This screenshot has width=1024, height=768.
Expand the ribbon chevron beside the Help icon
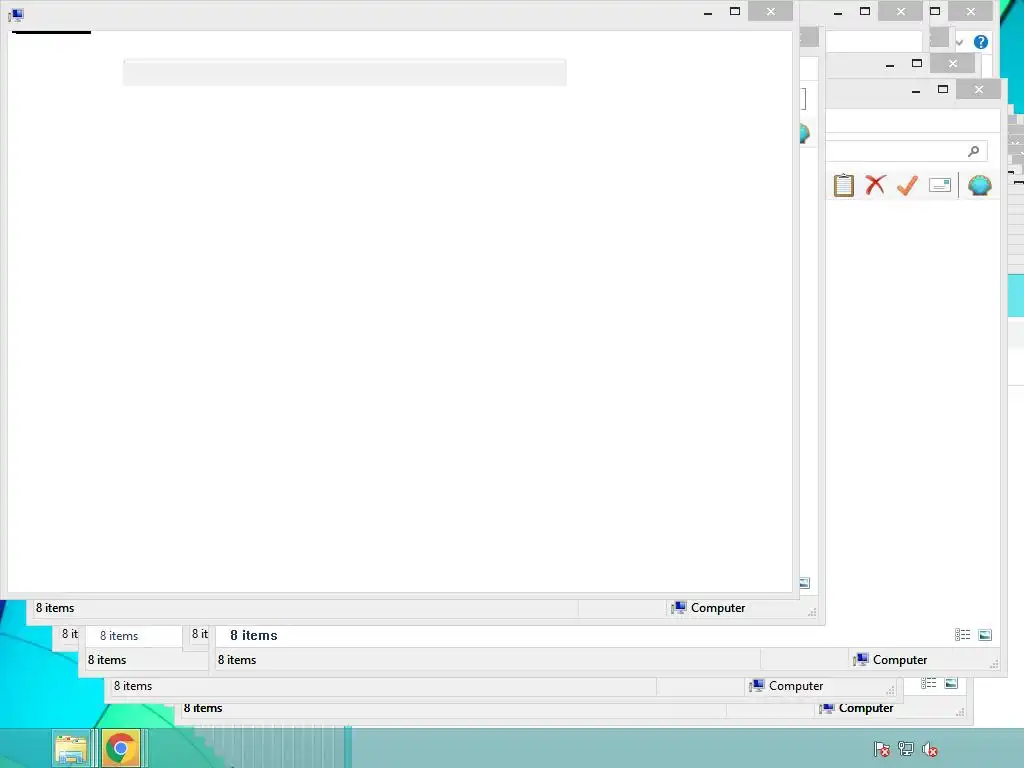coord(959,43)
